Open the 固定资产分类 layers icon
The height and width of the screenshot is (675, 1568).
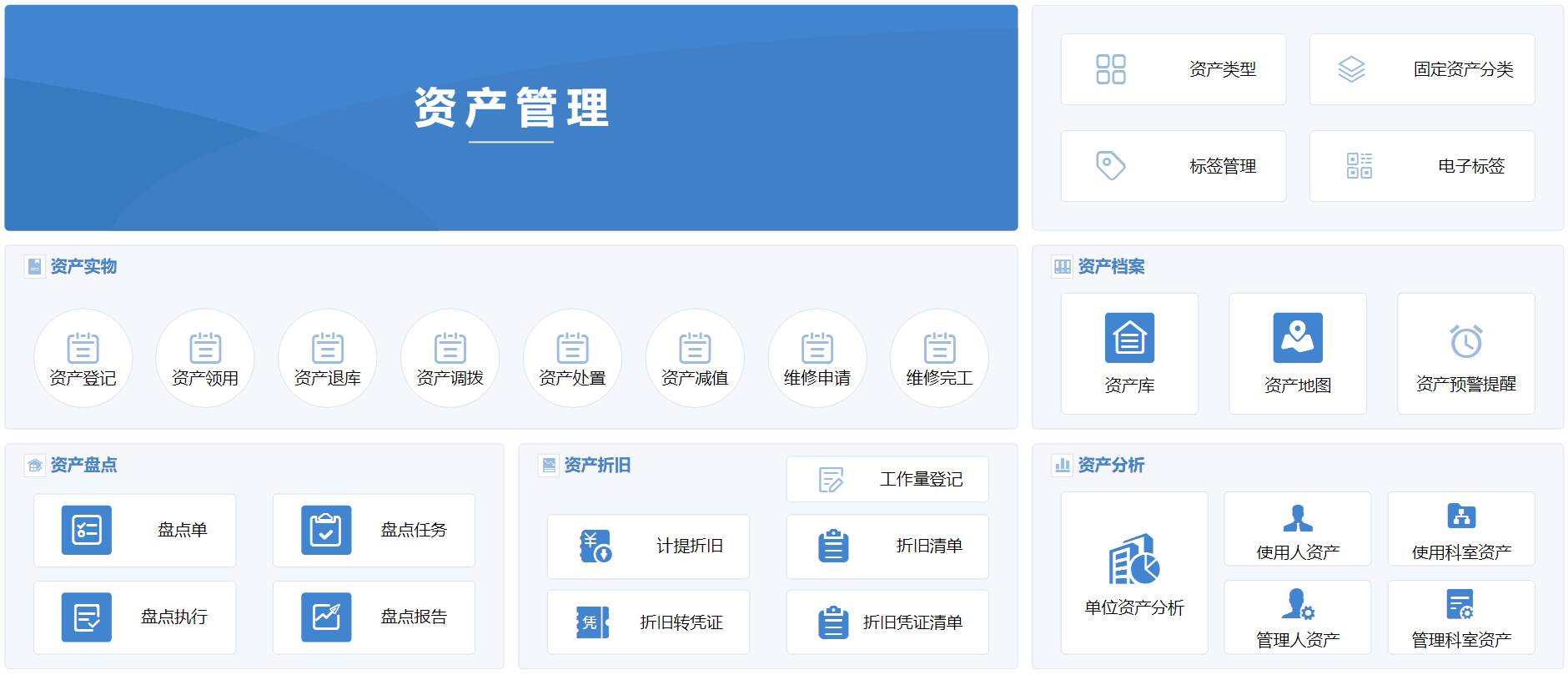1351,69
